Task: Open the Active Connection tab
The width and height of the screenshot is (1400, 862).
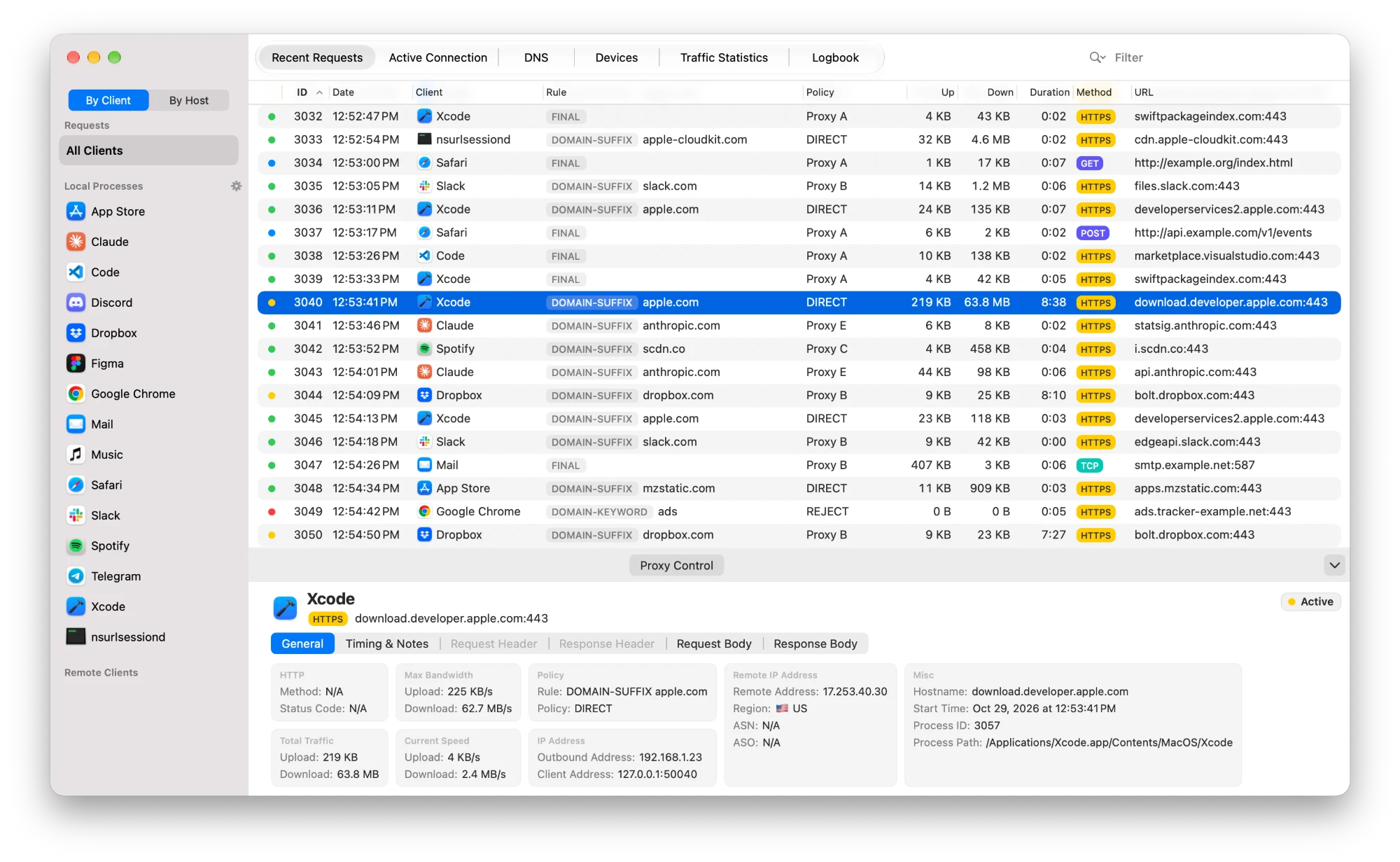Action: coord(438,57)
